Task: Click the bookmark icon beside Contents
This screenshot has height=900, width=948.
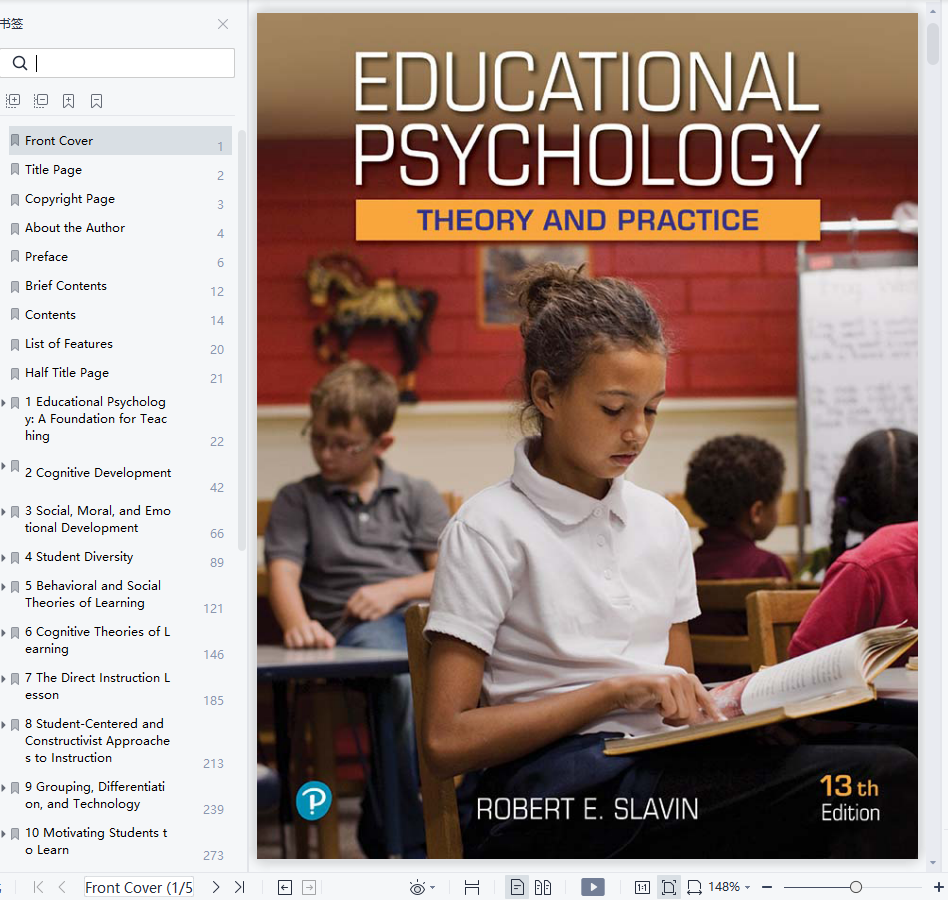Action: 15,314
